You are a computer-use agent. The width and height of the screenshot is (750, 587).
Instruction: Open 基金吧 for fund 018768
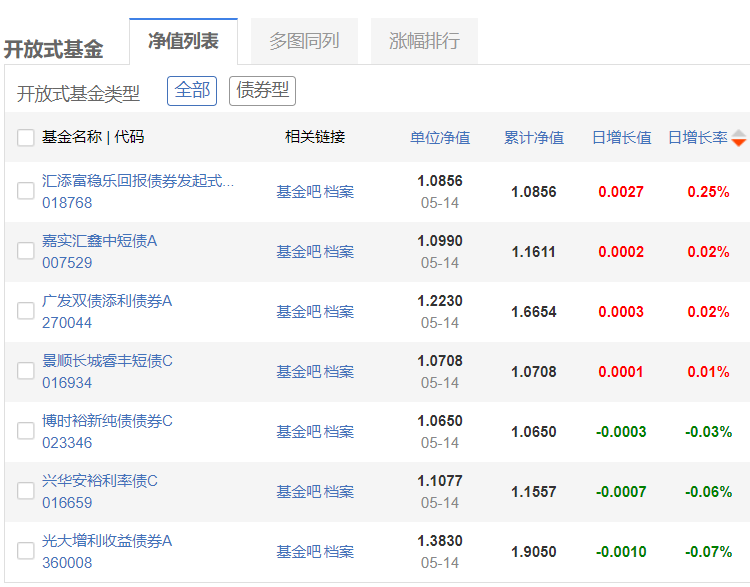(x=299, y=192)
